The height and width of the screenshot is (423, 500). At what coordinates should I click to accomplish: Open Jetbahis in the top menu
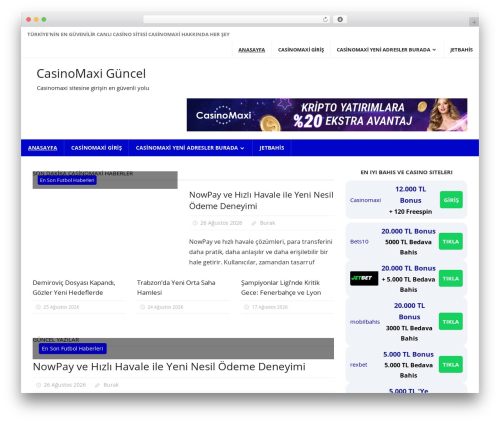pos(461,50)
